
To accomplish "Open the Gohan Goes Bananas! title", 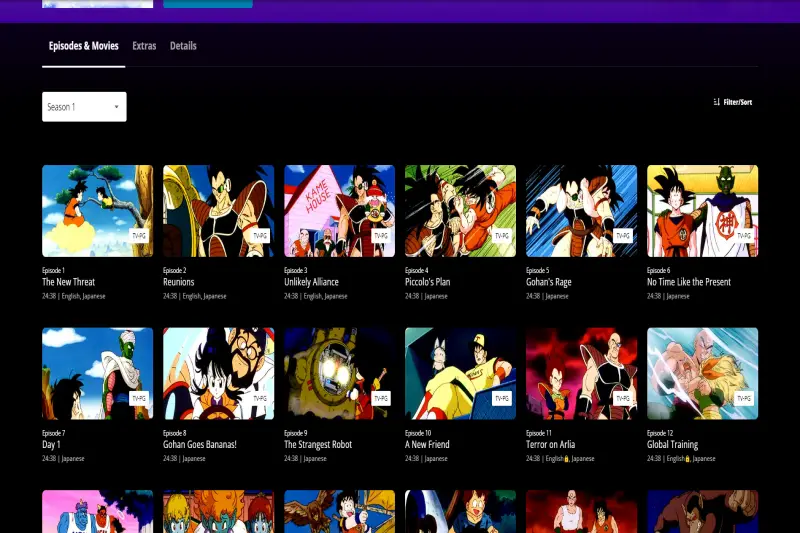I will [199, 444].
